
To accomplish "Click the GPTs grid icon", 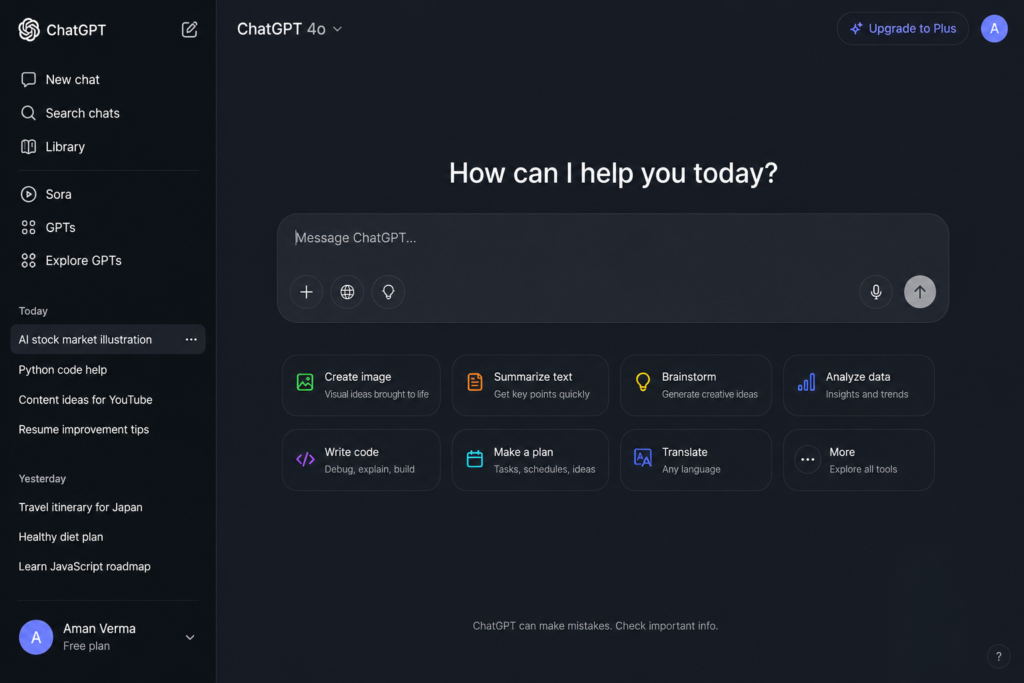I will (x=28, y=227).
